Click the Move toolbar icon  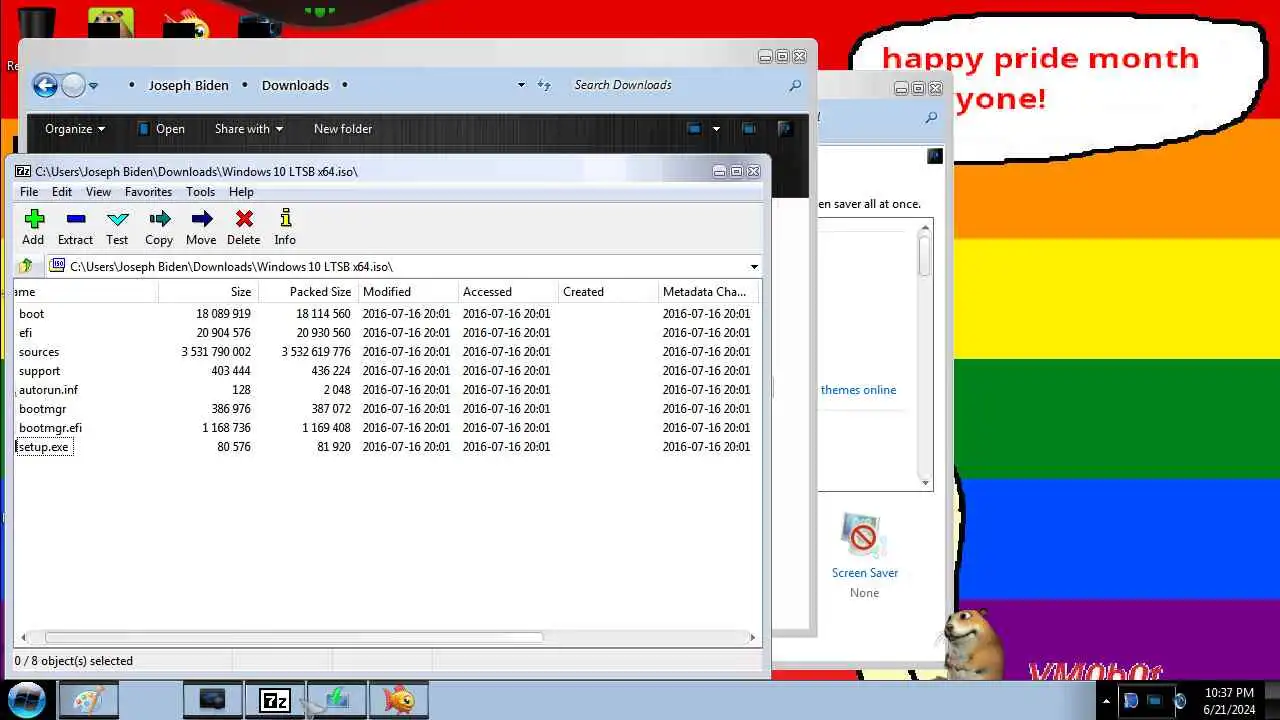(x=201, y=227)
